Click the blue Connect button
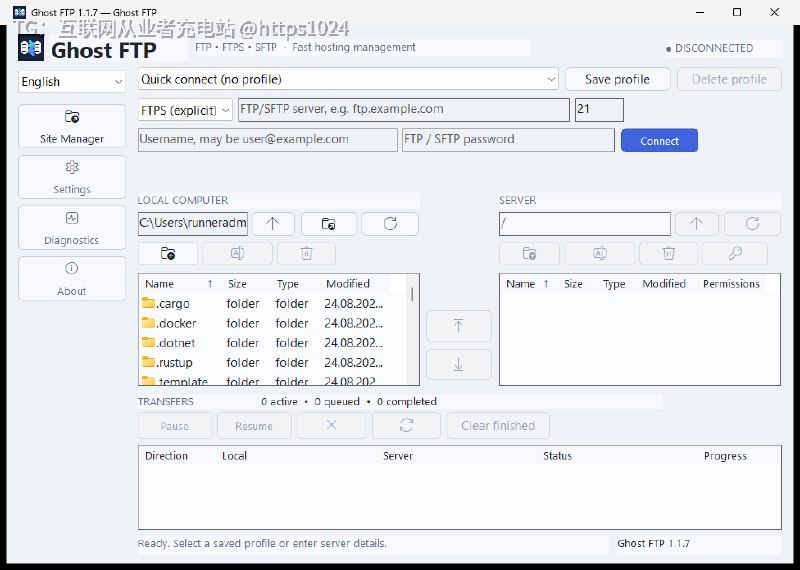The width and height of the screenshot is (800, 570). 659,140
